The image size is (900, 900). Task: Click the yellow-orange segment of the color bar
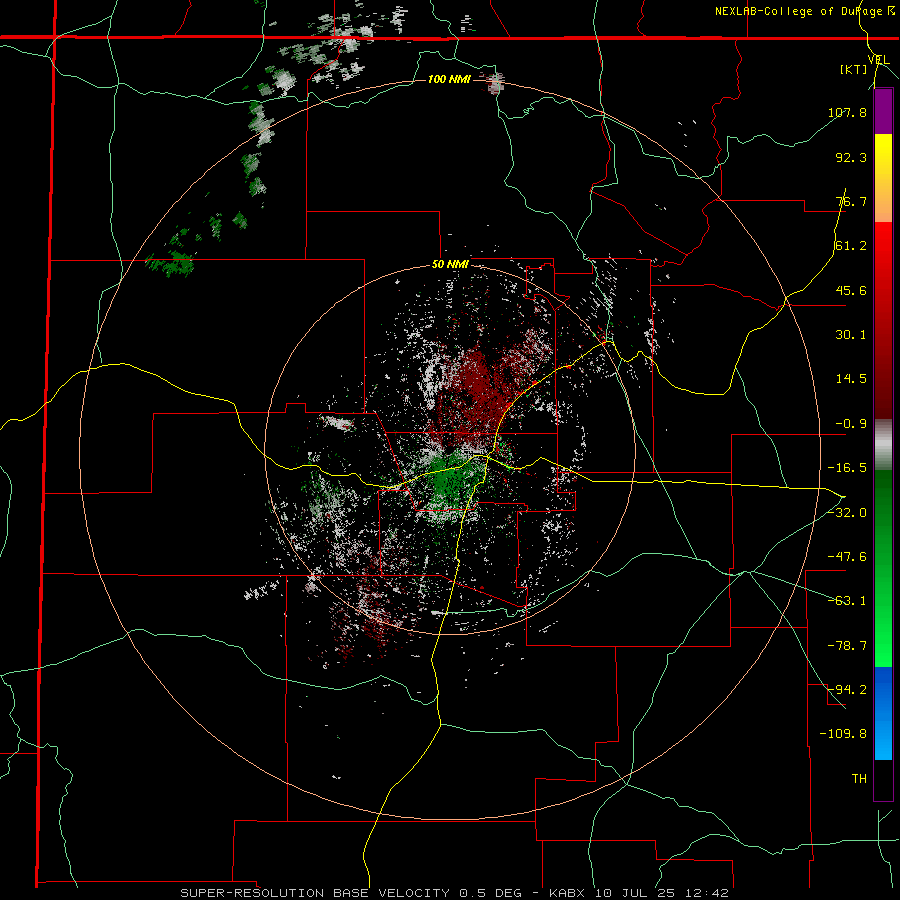883,178
